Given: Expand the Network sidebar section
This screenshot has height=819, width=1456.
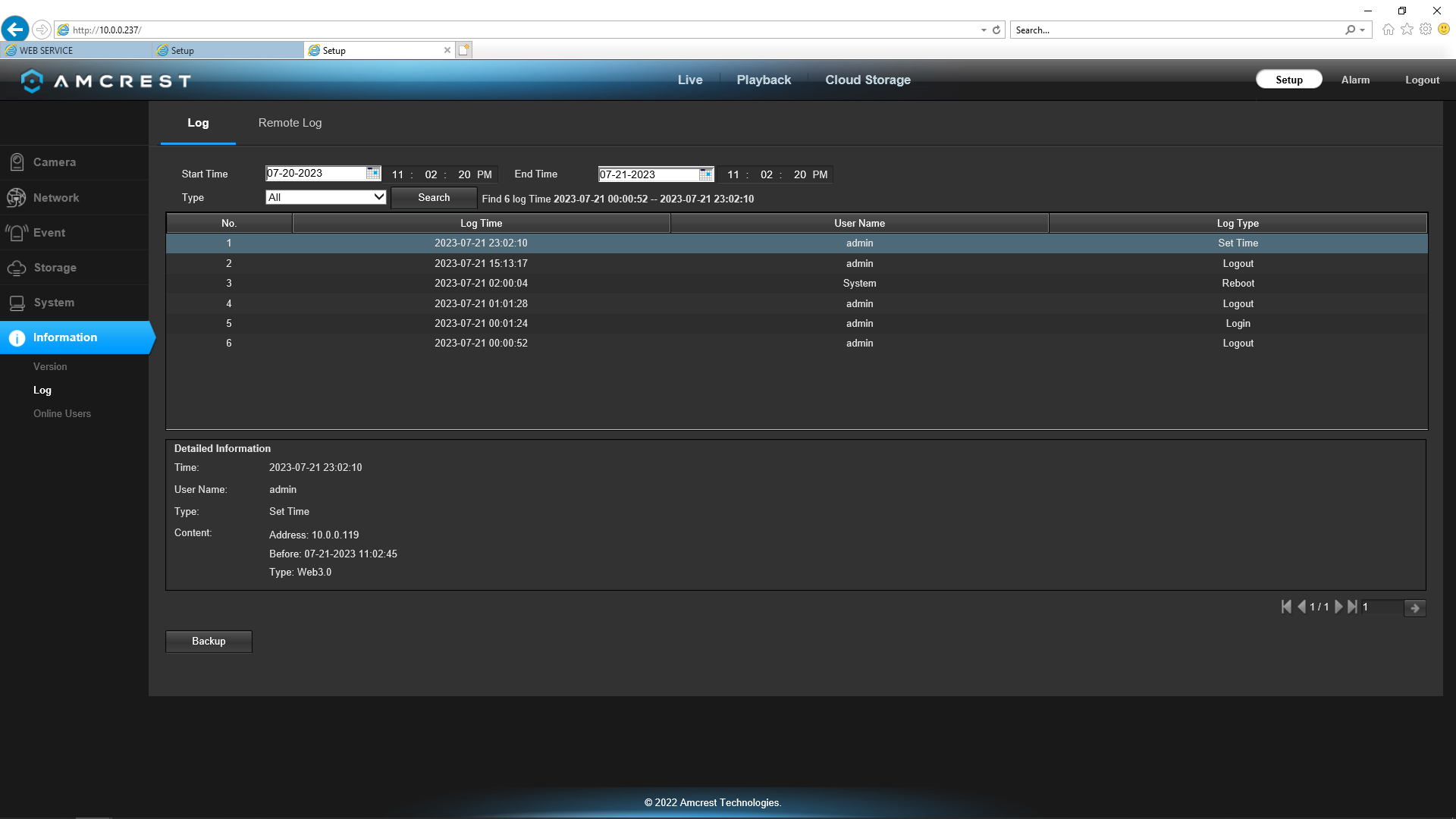Looking at the screenshot, I should click(x=74, y=198).
